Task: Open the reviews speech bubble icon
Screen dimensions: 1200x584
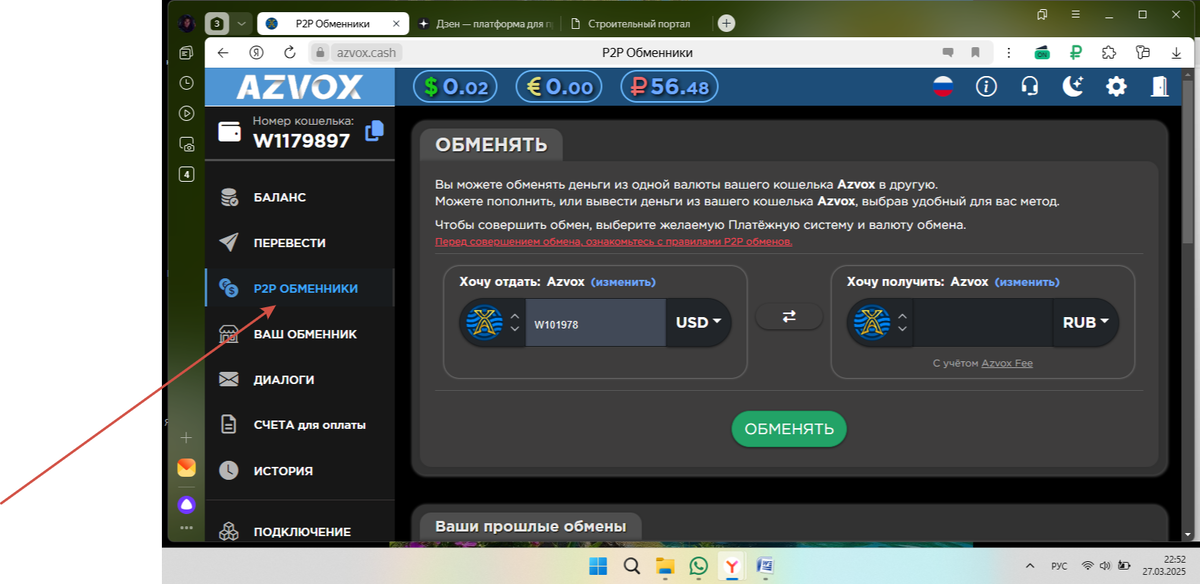Action: pos(948,52)
